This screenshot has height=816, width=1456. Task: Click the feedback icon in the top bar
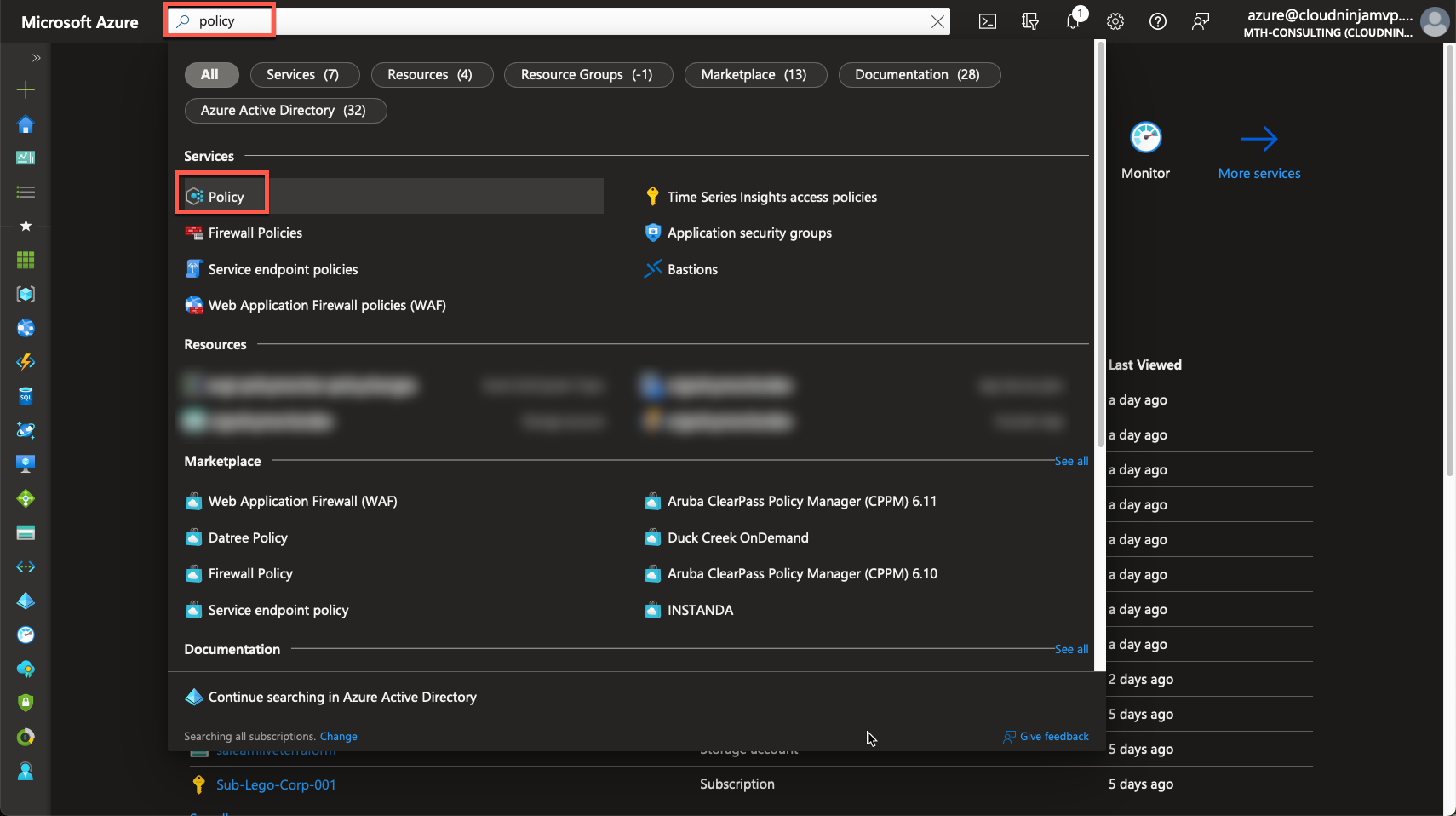click(x=1201, y=21)
